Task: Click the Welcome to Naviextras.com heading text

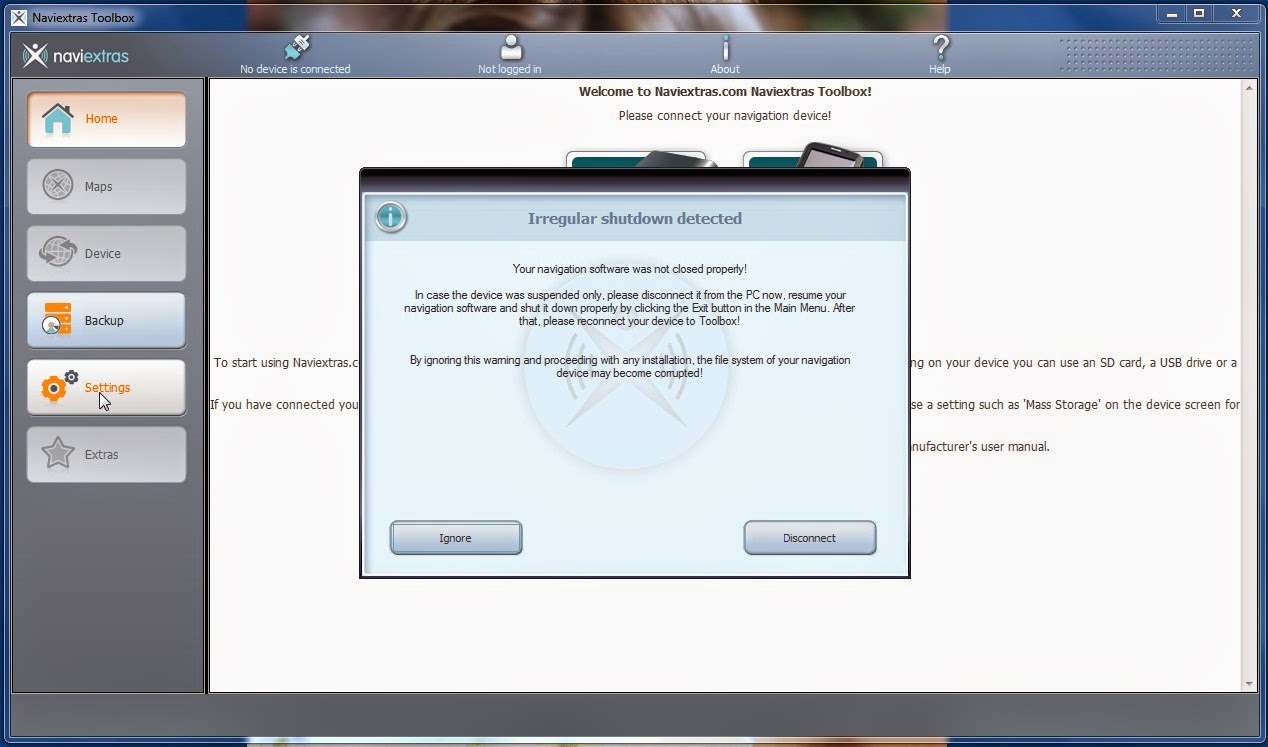Action: 725,91
